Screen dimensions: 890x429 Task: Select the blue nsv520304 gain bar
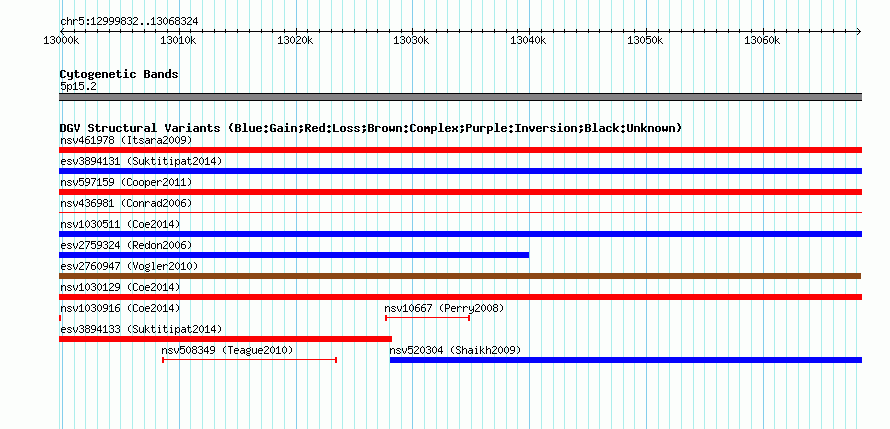626,360
